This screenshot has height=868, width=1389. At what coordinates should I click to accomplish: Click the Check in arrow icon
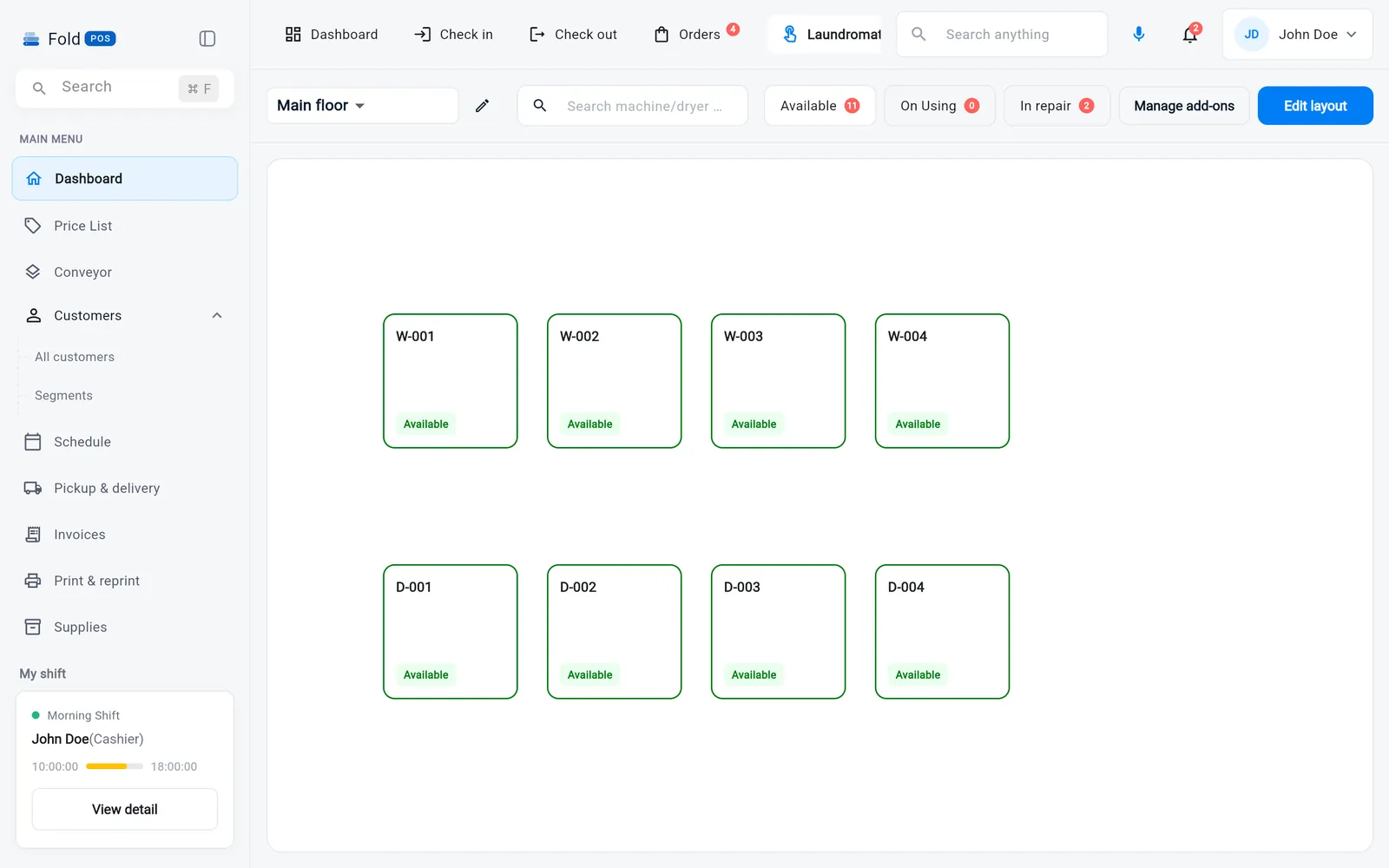pos(423,35)
